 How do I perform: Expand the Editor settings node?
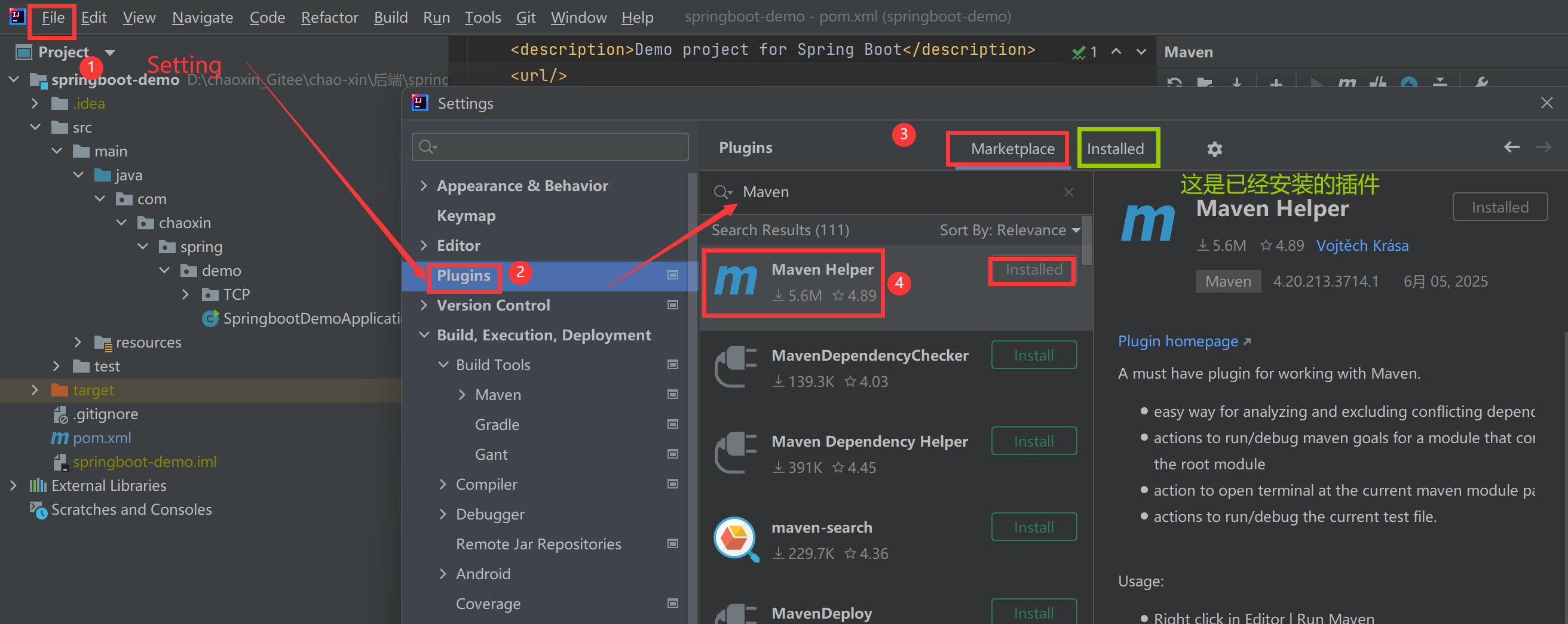click(x=424, y=245)
